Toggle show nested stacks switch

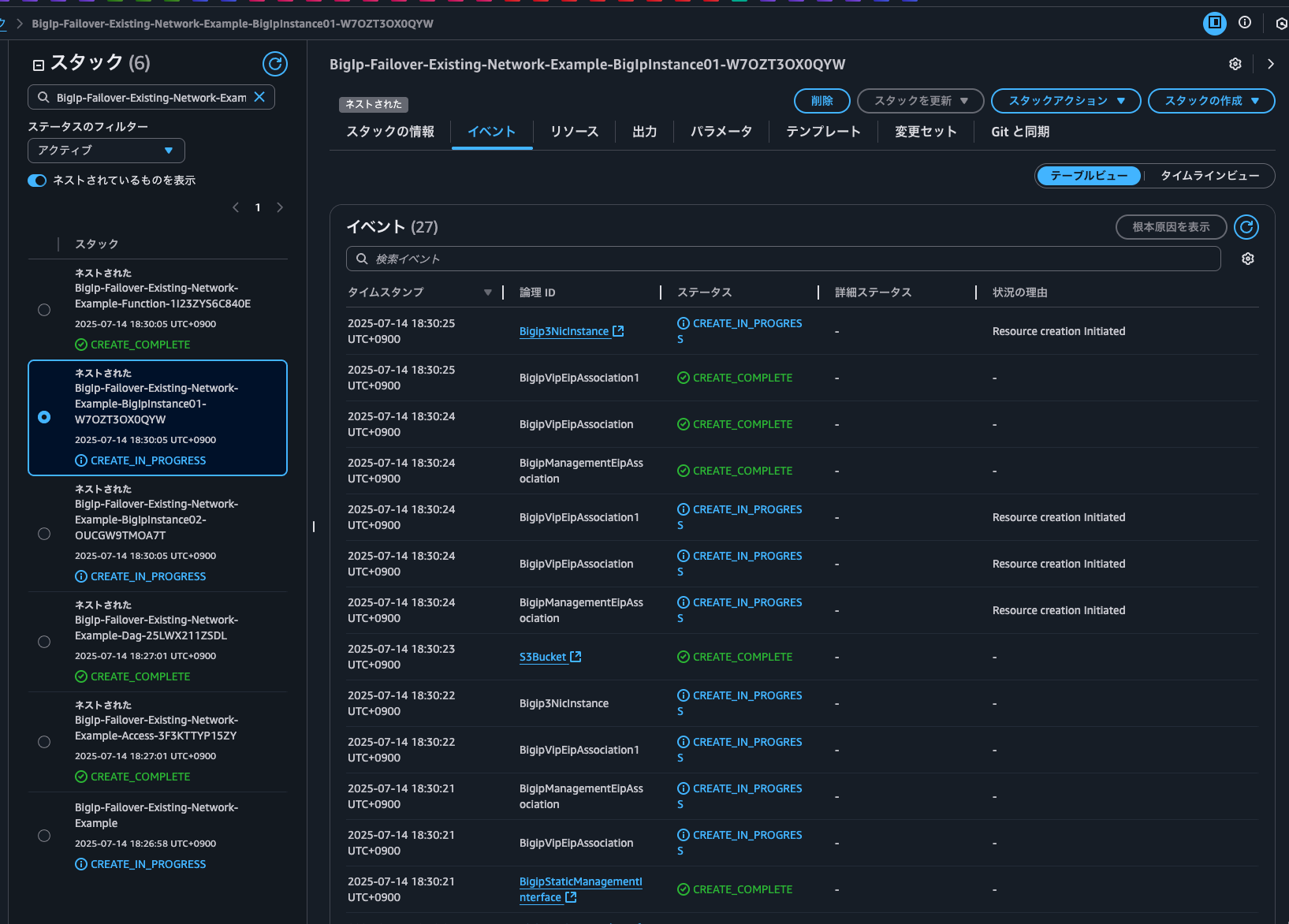coord(37,181)
